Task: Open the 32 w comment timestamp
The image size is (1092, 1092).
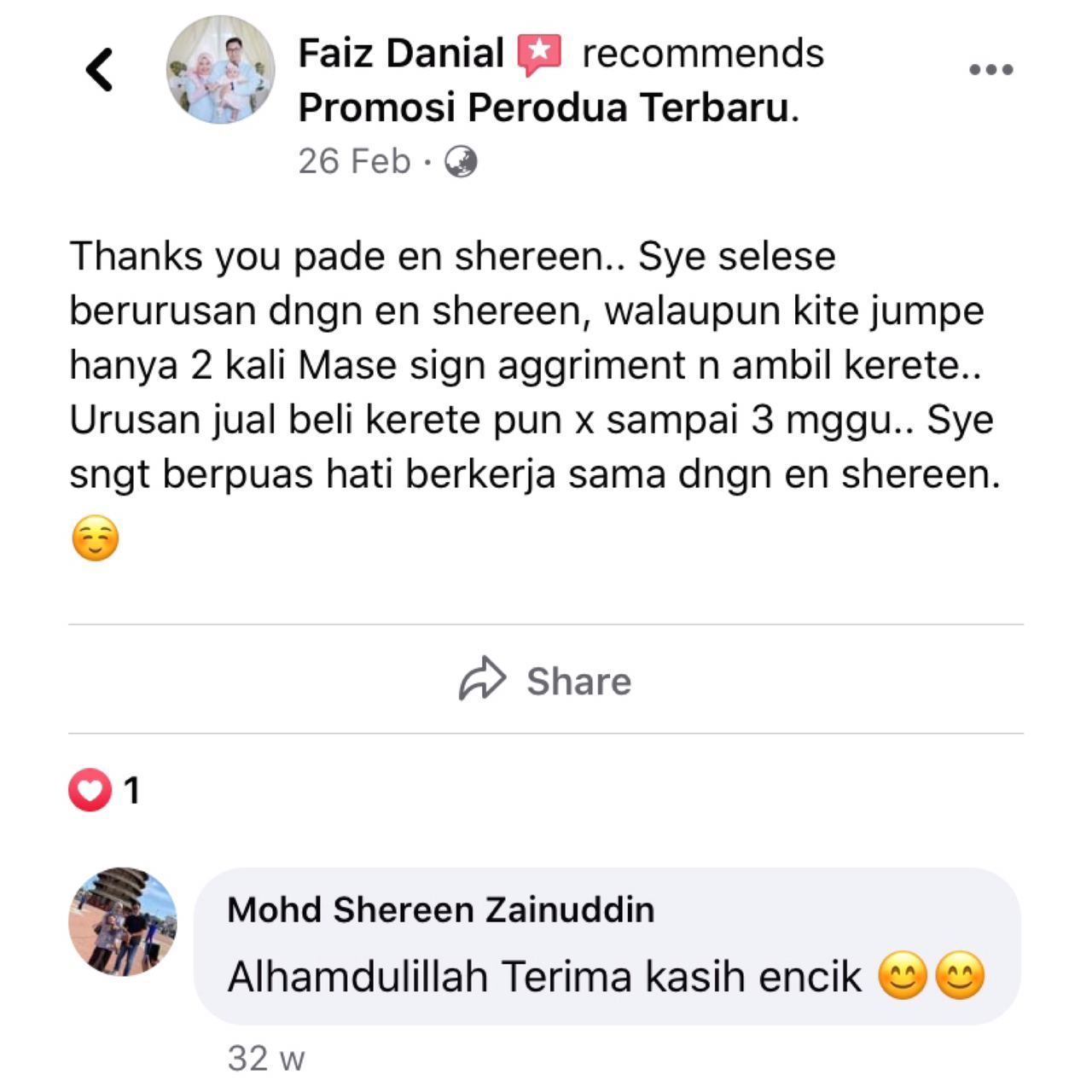Action: pyautogui.click(x=266, y=1059)
